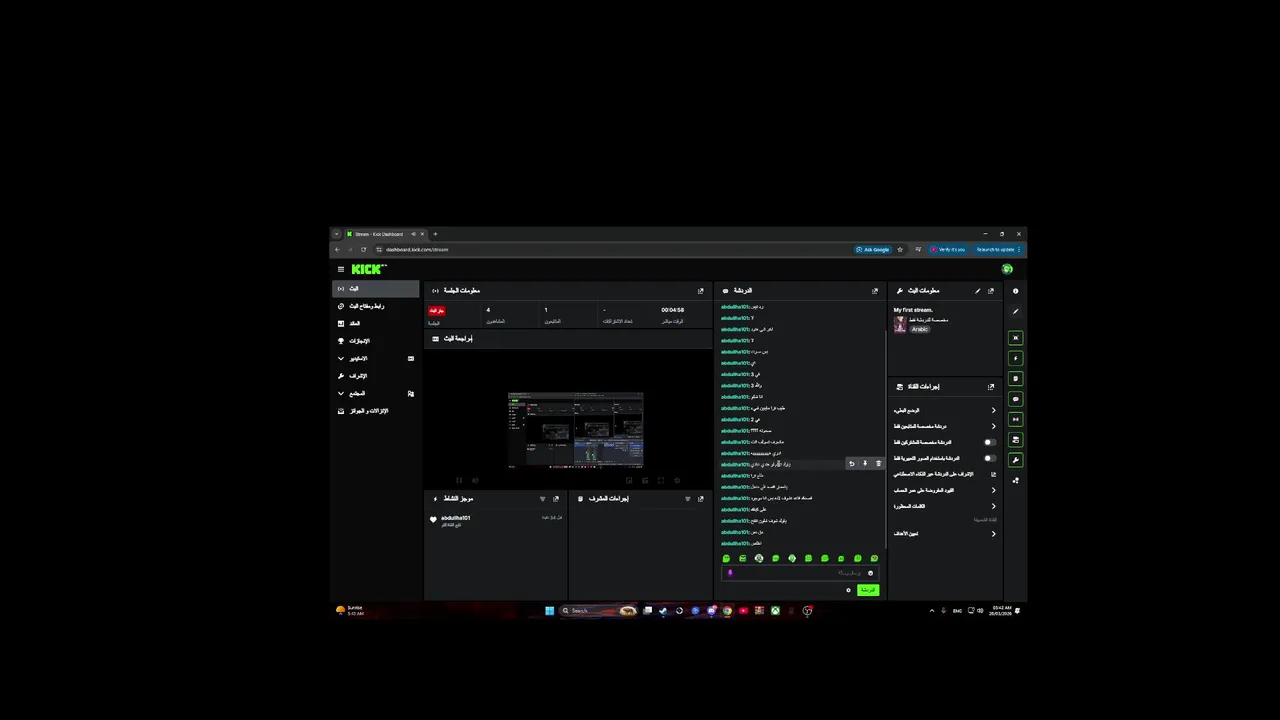Pop out the channel actions panel
1280x720 pixels.
(991, 387)
